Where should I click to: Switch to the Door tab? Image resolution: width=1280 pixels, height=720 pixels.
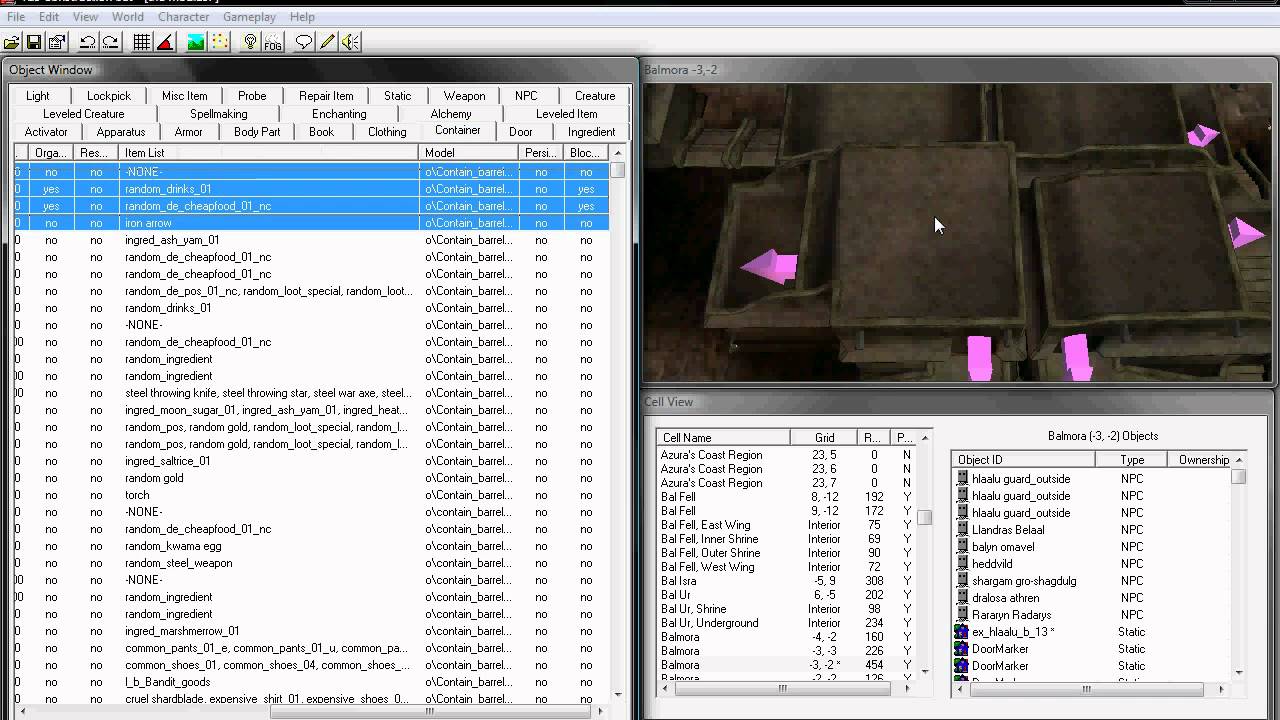pyautogui.click(x=521, y=132)
